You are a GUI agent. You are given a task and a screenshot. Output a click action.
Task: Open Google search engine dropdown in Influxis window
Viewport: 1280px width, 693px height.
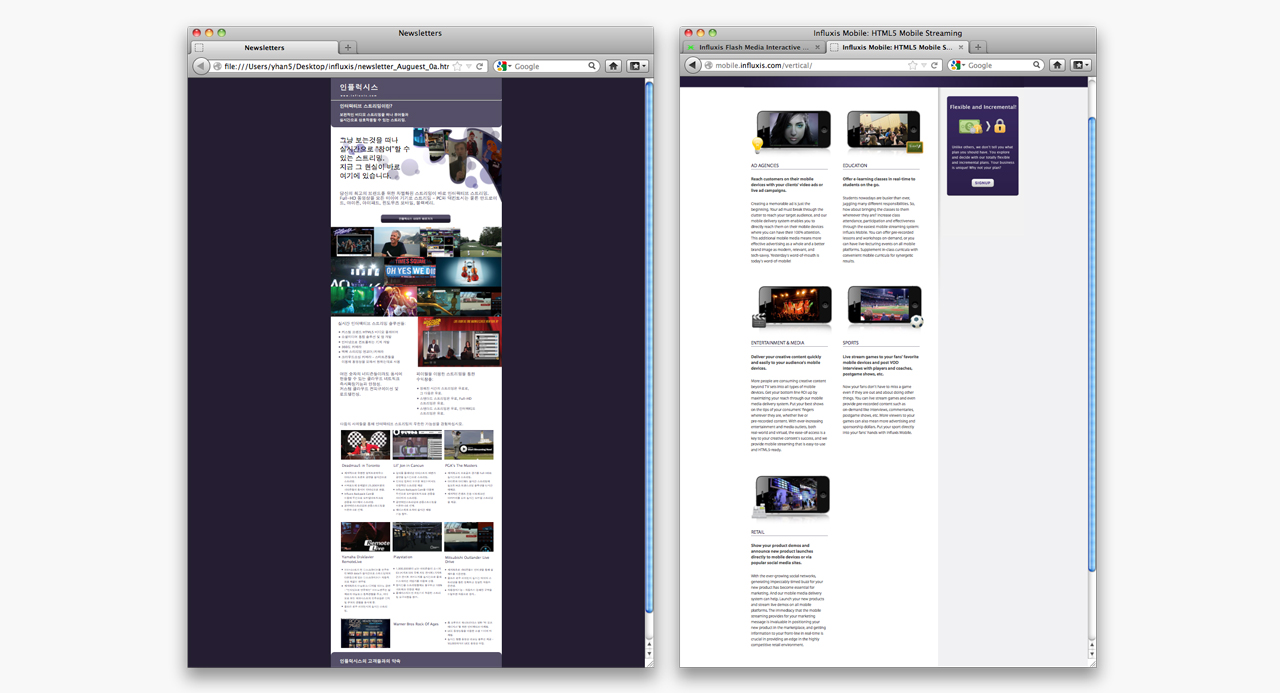[957, 65]
